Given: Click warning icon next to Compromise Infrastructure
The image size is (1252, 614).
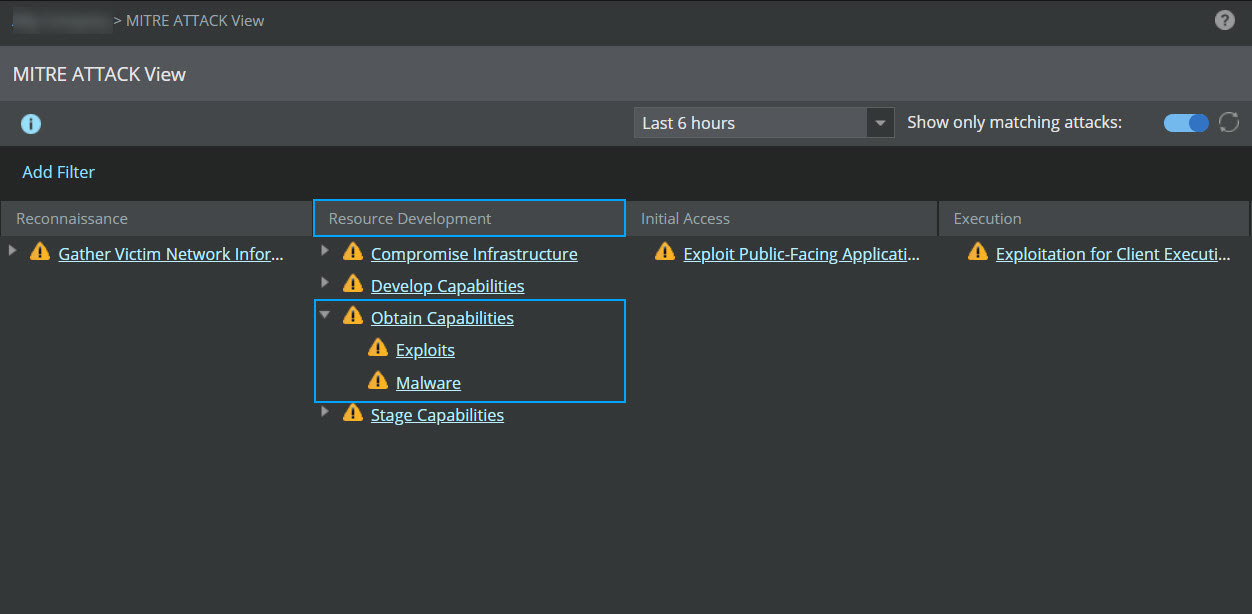Looking at the screenshot, I should tap(353, 251).
